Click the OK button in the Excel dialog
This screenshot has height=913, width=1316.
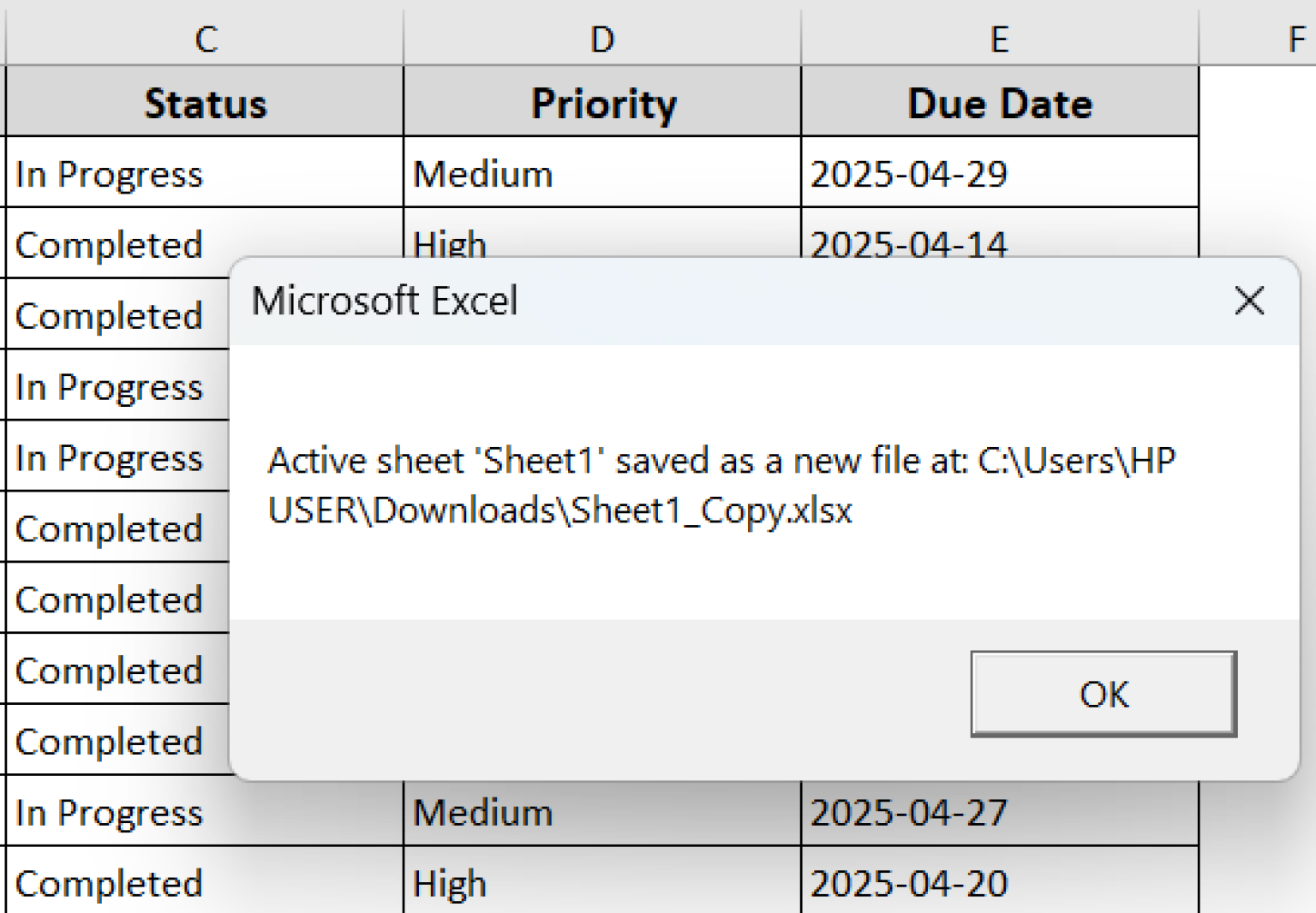(x=1103, y=695)
